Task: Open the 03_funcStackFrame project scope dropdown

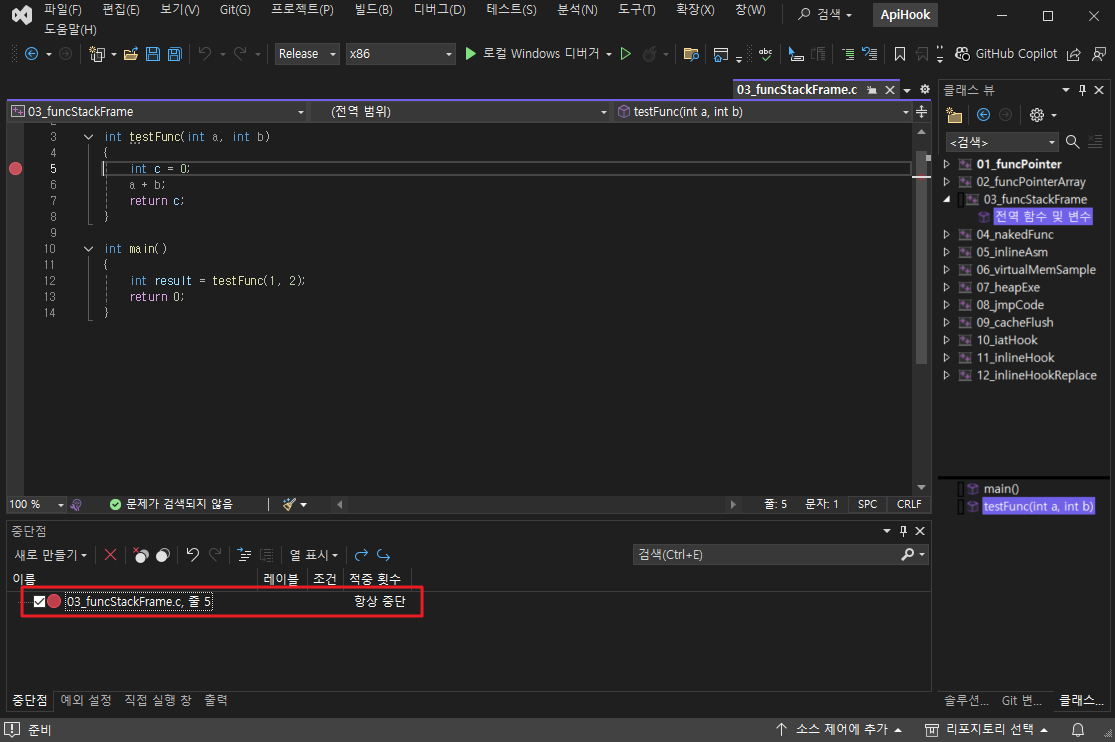Action: pos(158,112)
